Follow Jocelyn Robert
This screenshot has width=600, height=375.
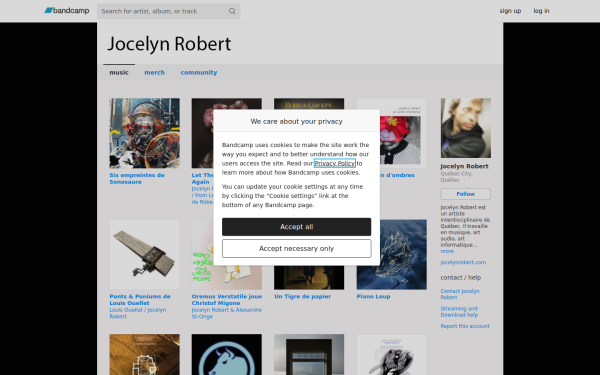pos(466,194)
